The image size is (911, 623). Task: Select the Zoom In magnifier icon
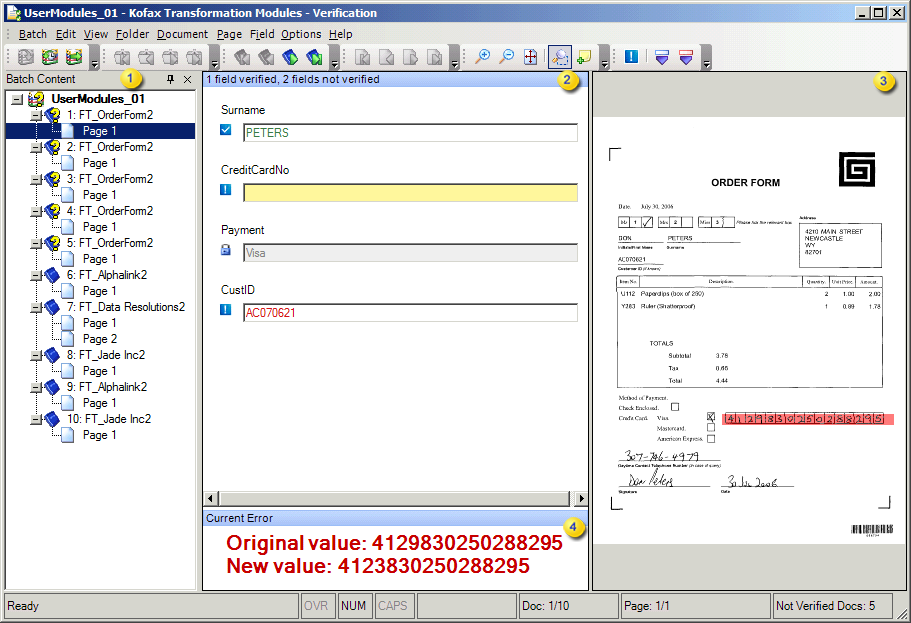point(483,57)
